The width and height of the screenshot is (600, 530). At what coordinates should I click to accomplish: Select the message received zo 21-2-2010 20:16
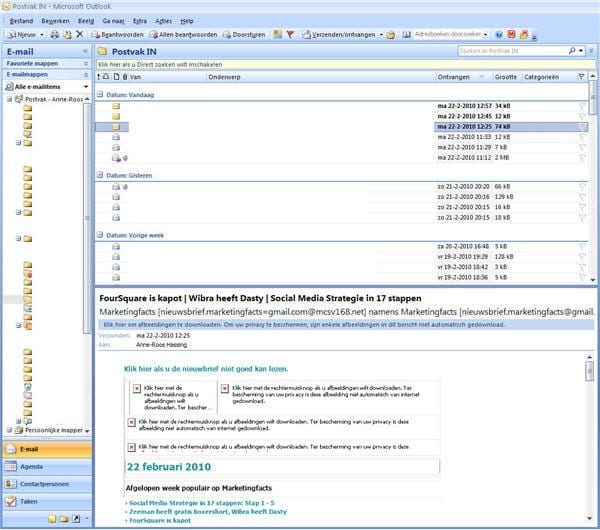342,197
